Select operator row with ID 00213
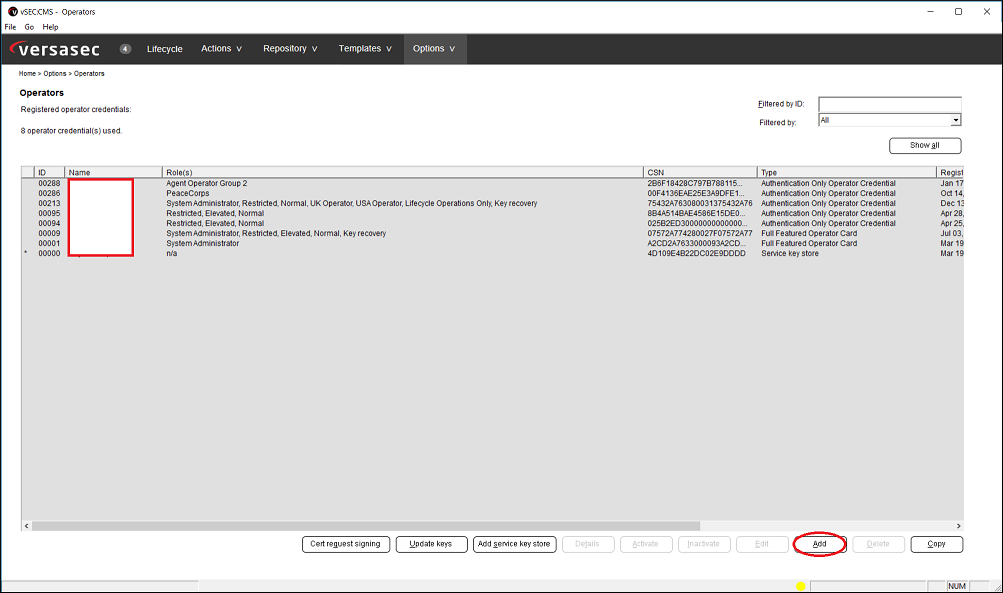 pyautogui.click(x=493, y=203)
